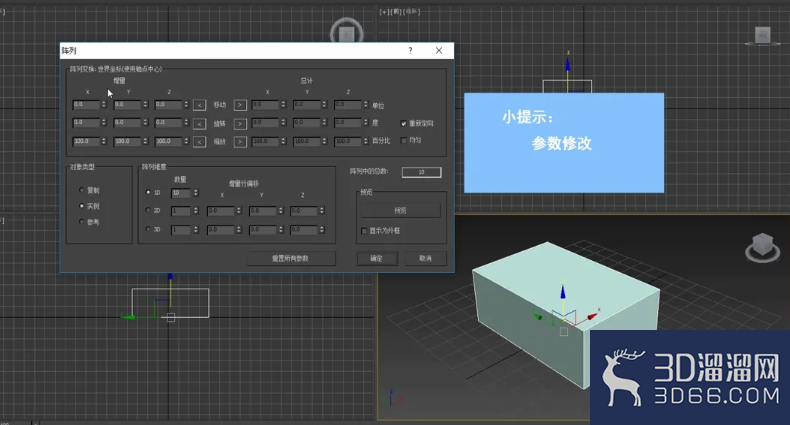The height and width of the screenshot is (425, 790).
Task: Click the left arrow beside 缩放 (Scale)
Action: coord(200,142)
